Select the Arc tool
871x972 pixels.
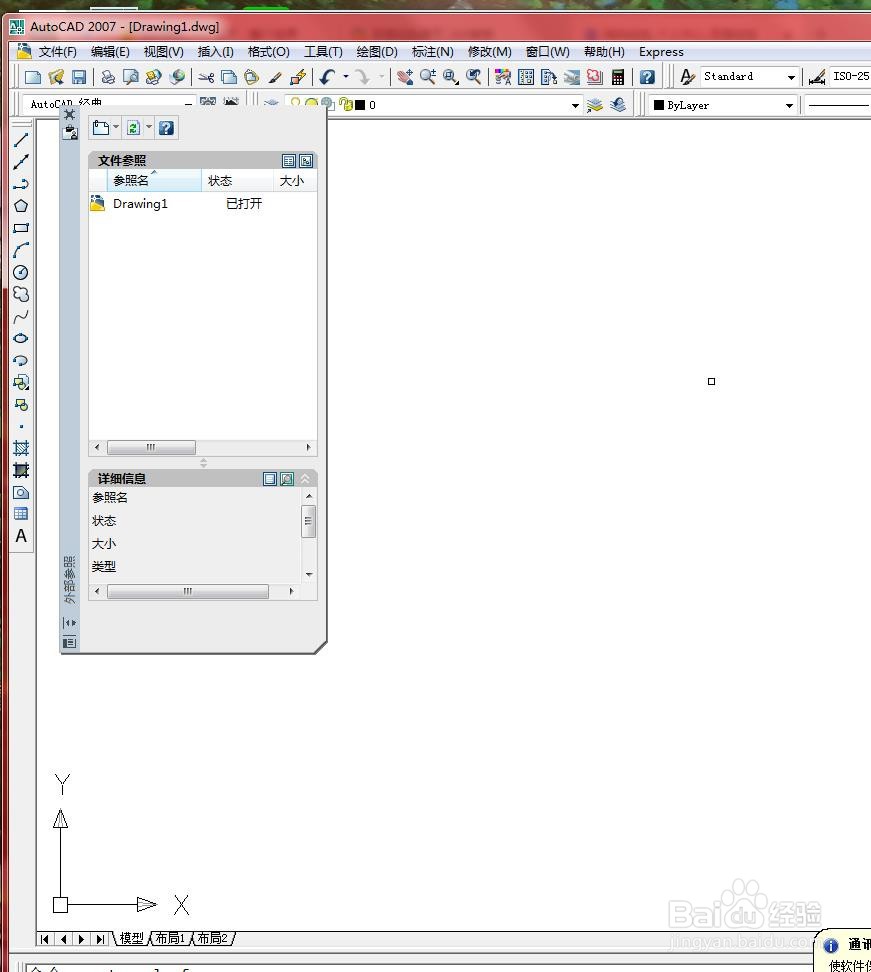coord(21,250)
